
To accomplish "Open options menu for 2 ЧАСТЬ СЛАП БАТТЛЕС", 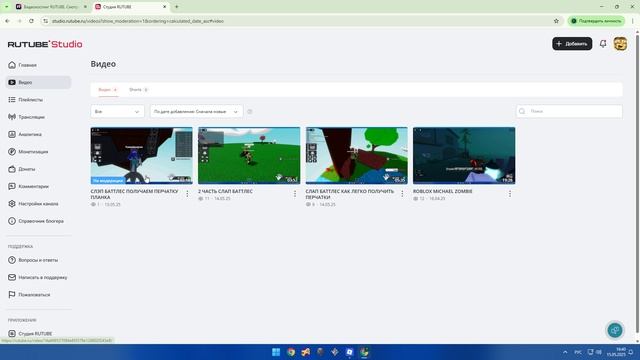I will [295, 194].
